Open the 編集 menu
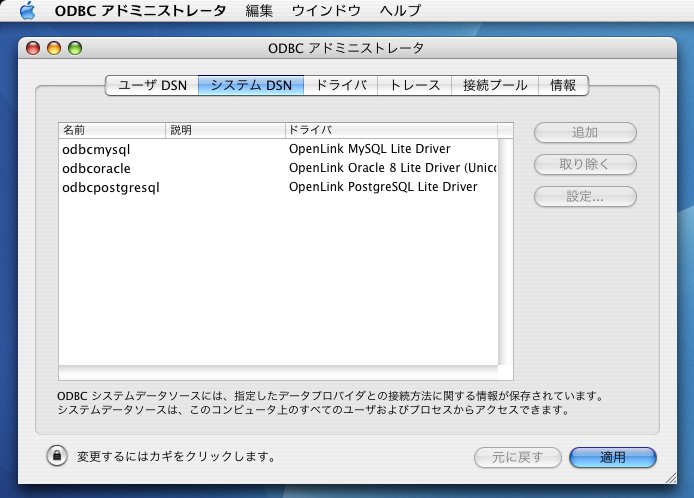This screenshot has width=694, height=498. click(259, 11)
